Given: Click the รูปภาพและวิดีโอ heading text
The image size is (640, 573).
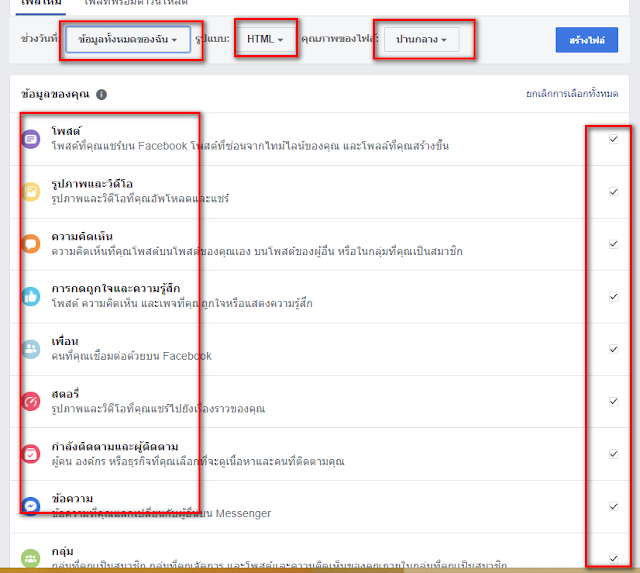Looking at the screenshot, I should [92, 184].
